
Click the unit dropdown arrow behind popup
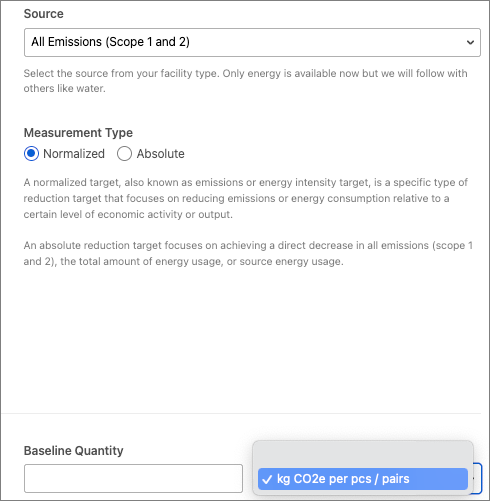pos(477,478)
